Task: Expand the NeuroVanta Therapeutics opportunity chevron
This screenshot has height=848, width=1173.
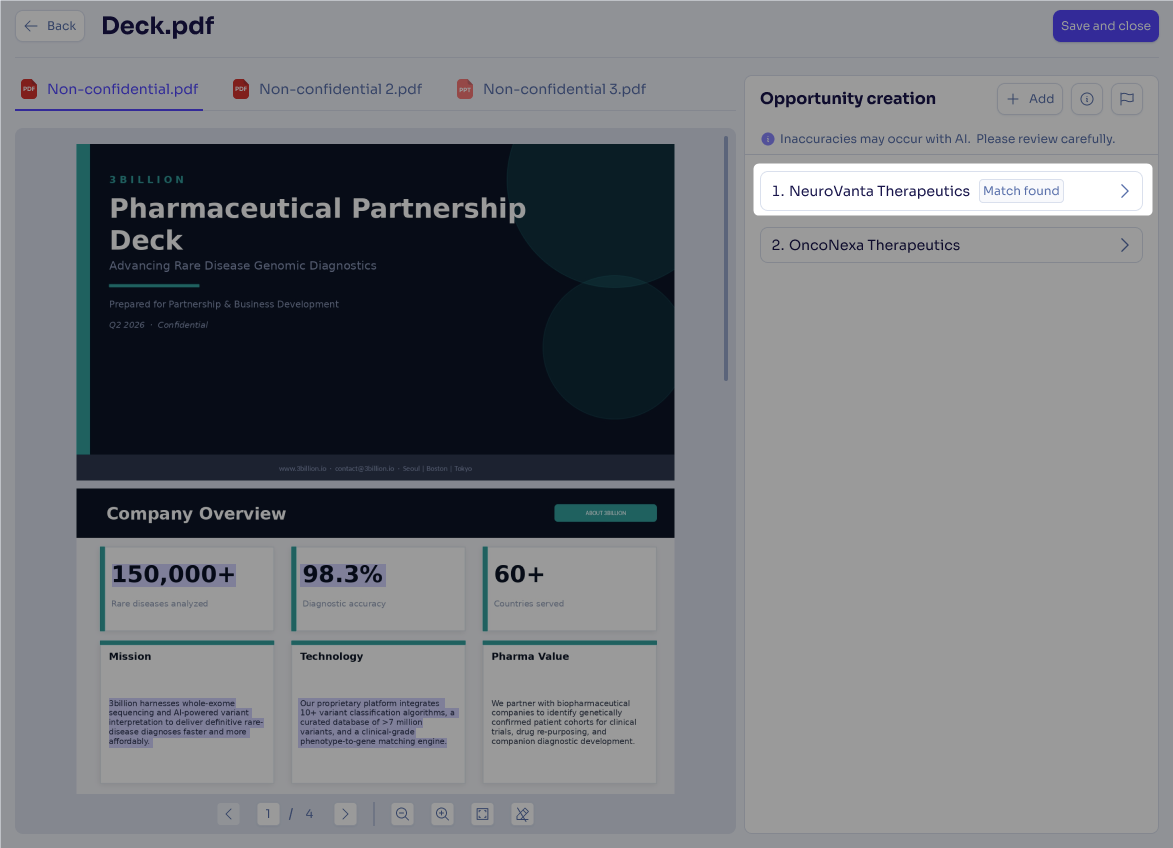Action: click(1124, 191)
